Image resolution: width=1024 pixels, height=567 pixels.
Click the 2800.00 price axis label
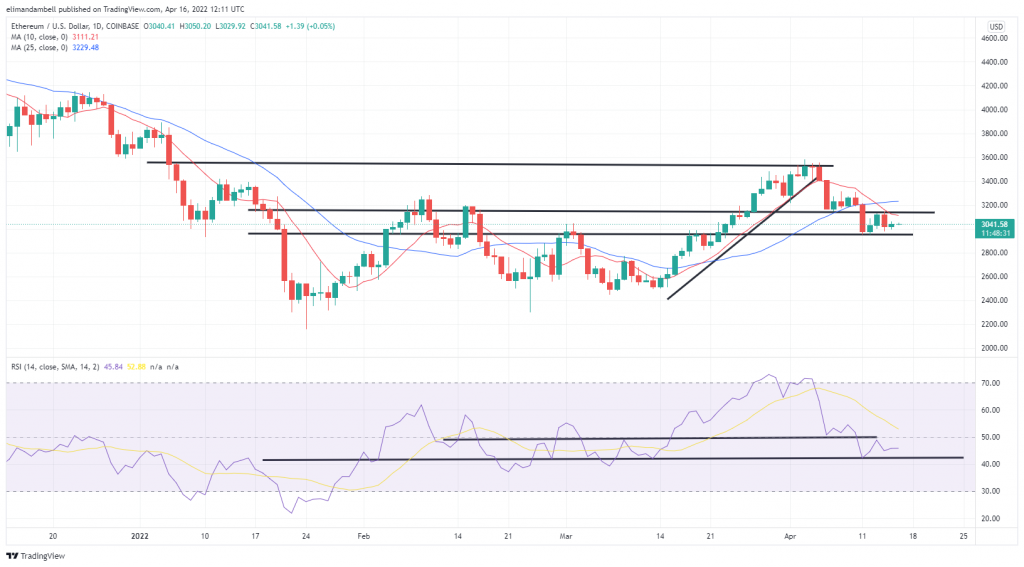click(995, 253)
